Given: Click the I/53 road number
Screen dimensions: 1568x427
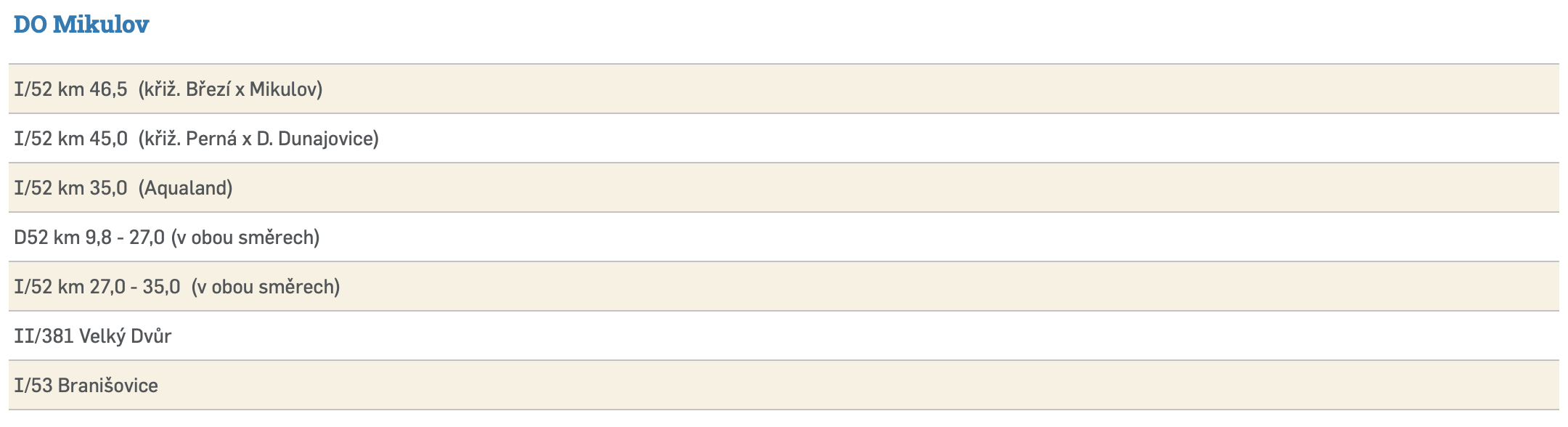Looking at the screenshot, I should pyautogui.click(x=33, y=386).
